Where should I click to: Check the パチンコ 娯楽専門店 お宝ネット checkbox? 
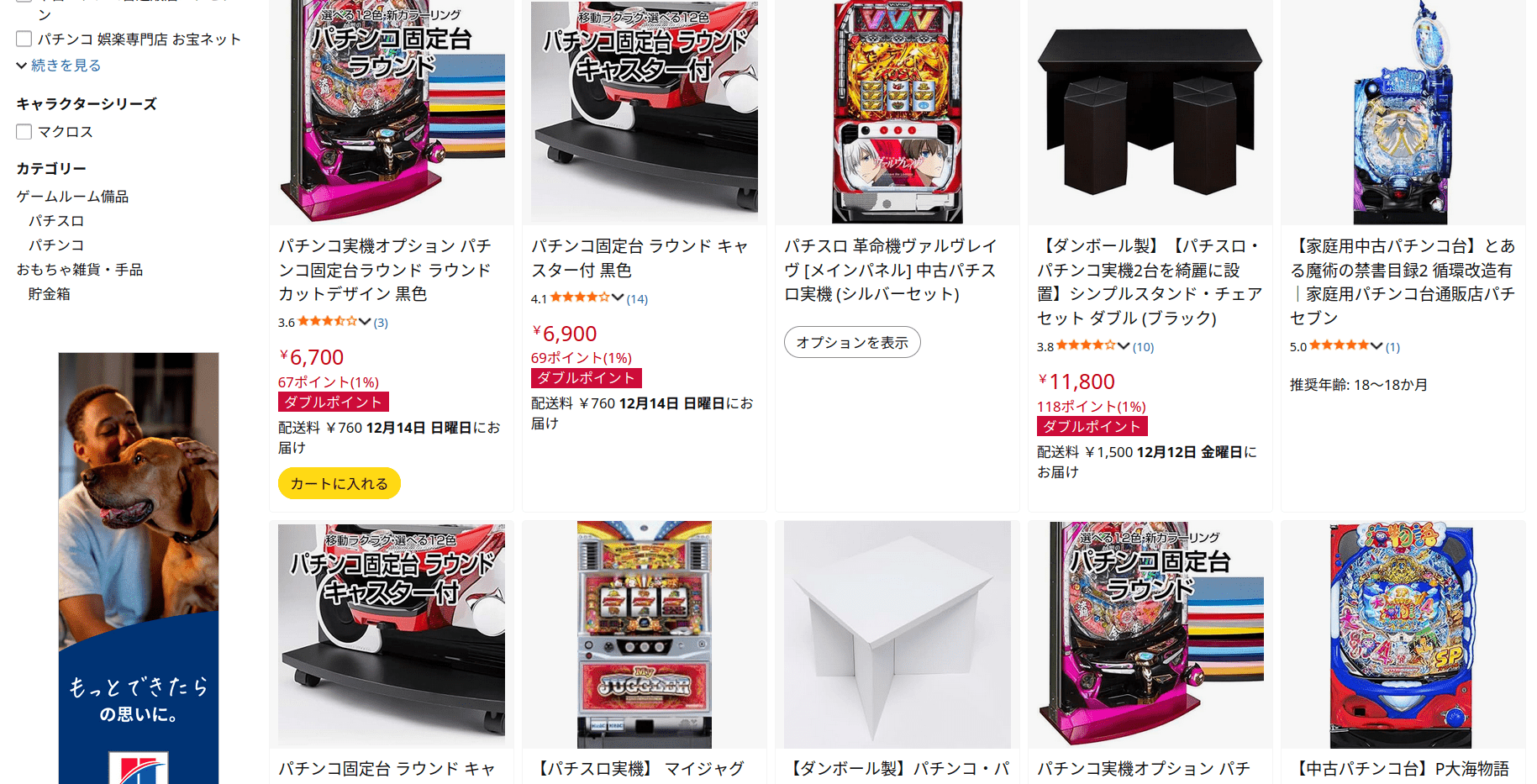(x=24, y=39)
